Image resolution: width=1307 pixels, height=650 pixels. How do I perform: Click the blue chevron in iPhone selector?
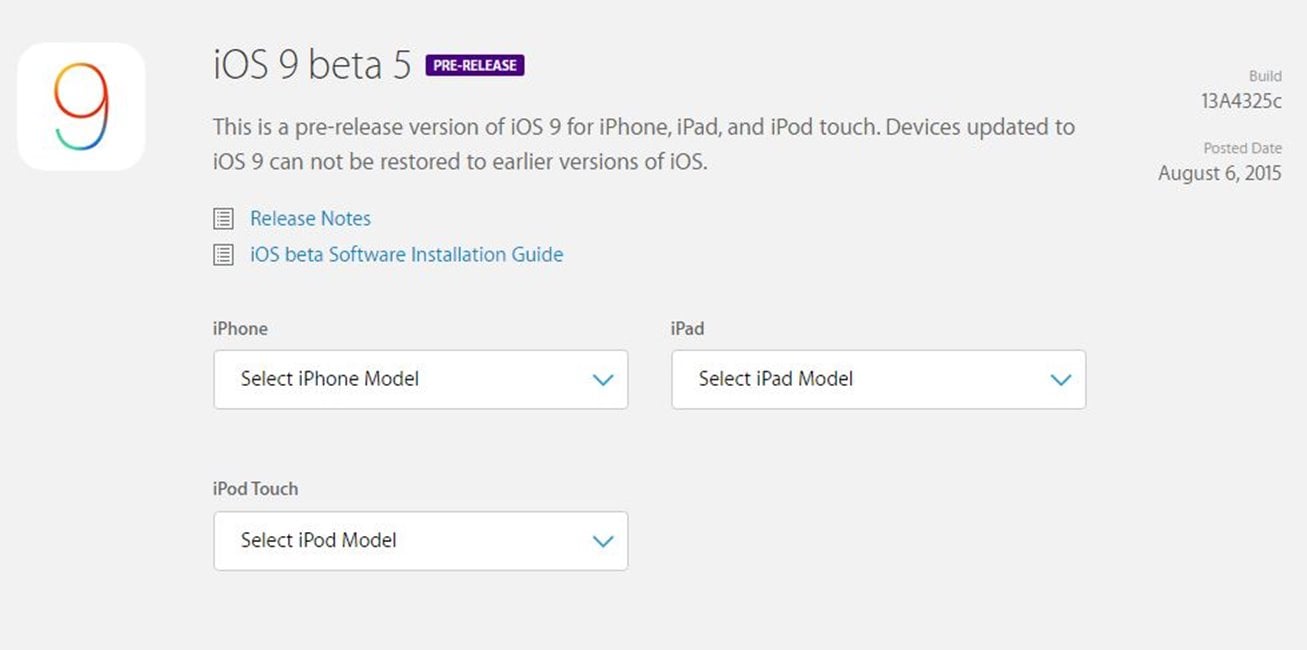click(602, 380)
